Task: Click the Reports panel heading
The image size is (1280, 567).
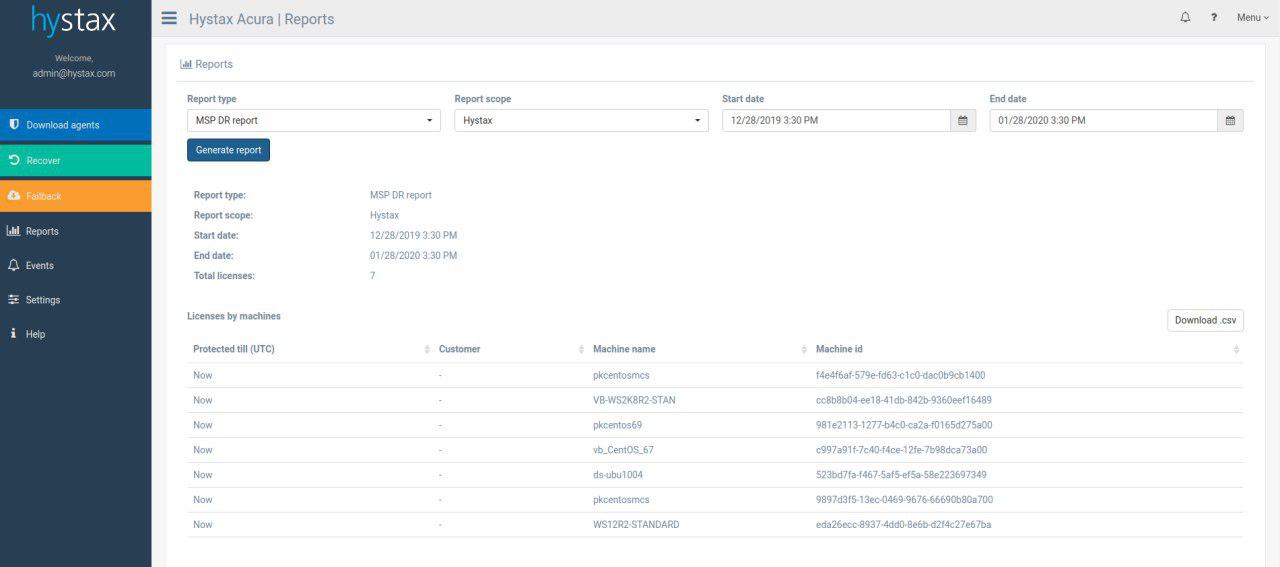Action: tap(206, 64)
